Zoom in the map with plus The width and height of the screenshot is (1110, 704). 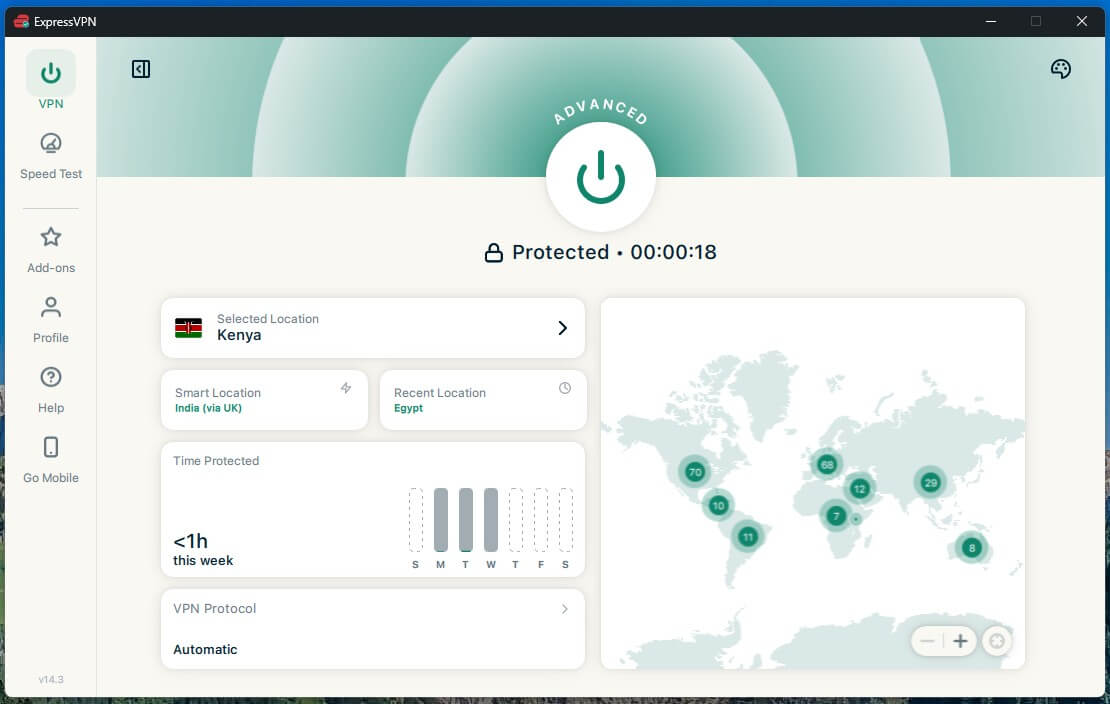(x=960, y=642)
